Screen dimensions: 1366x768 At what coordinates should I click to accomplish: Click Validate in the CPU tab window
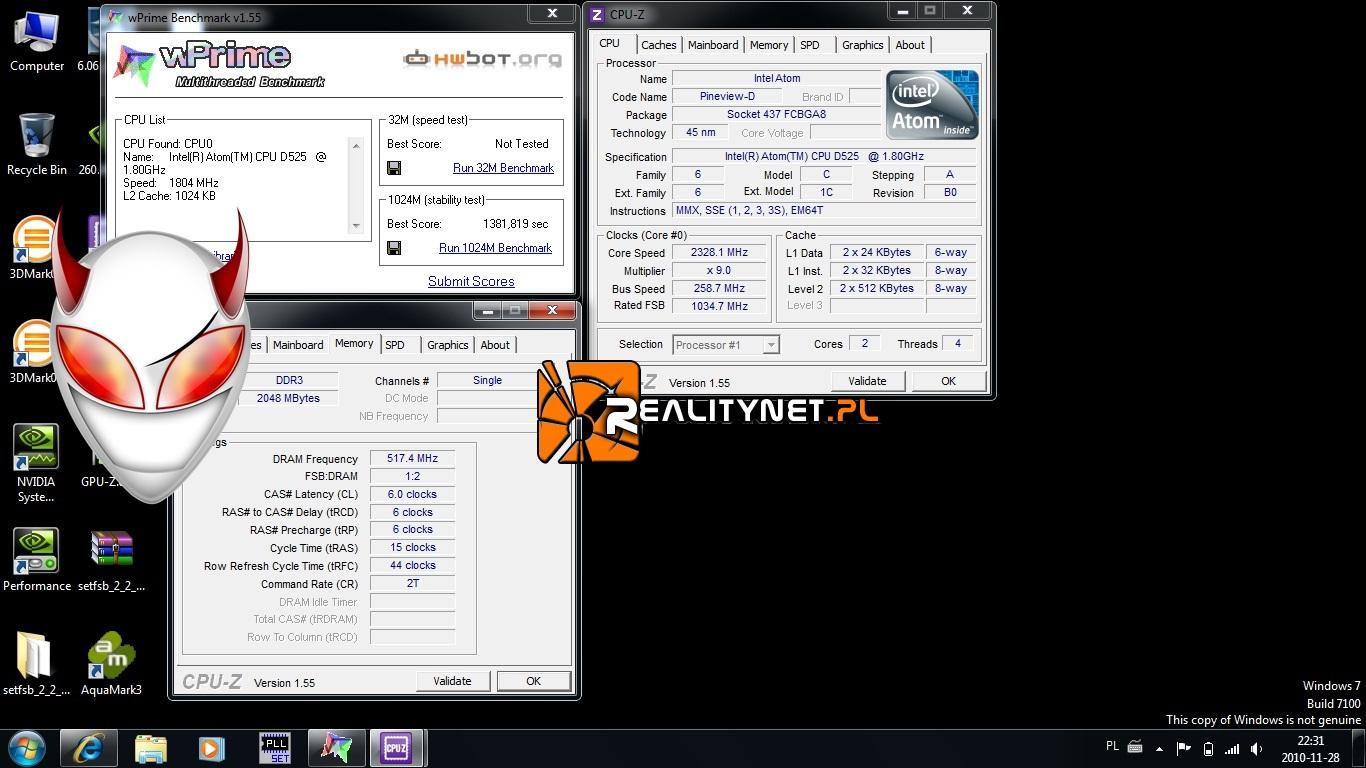(867, 381)
